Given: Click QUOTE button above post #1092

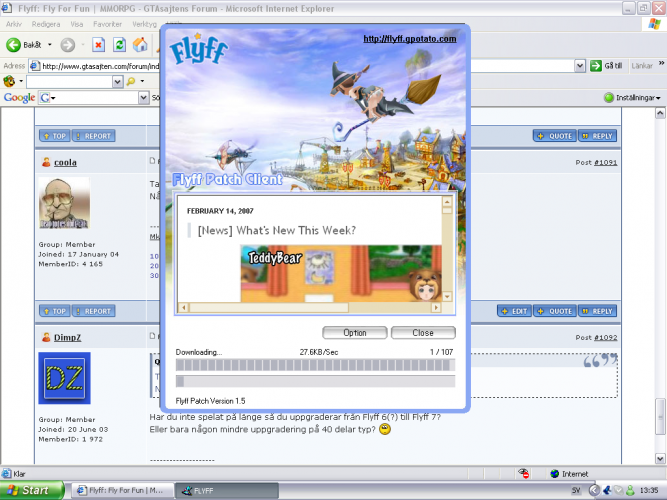Looking at the screenshot, I should [x=555, y=311].
